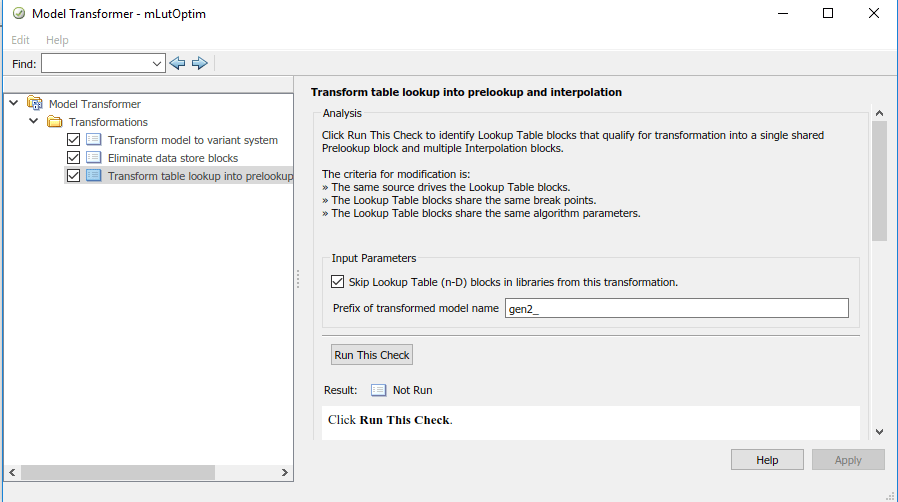
Task: Click the Model Transformer root node icon
Action: tap(36, 104)
